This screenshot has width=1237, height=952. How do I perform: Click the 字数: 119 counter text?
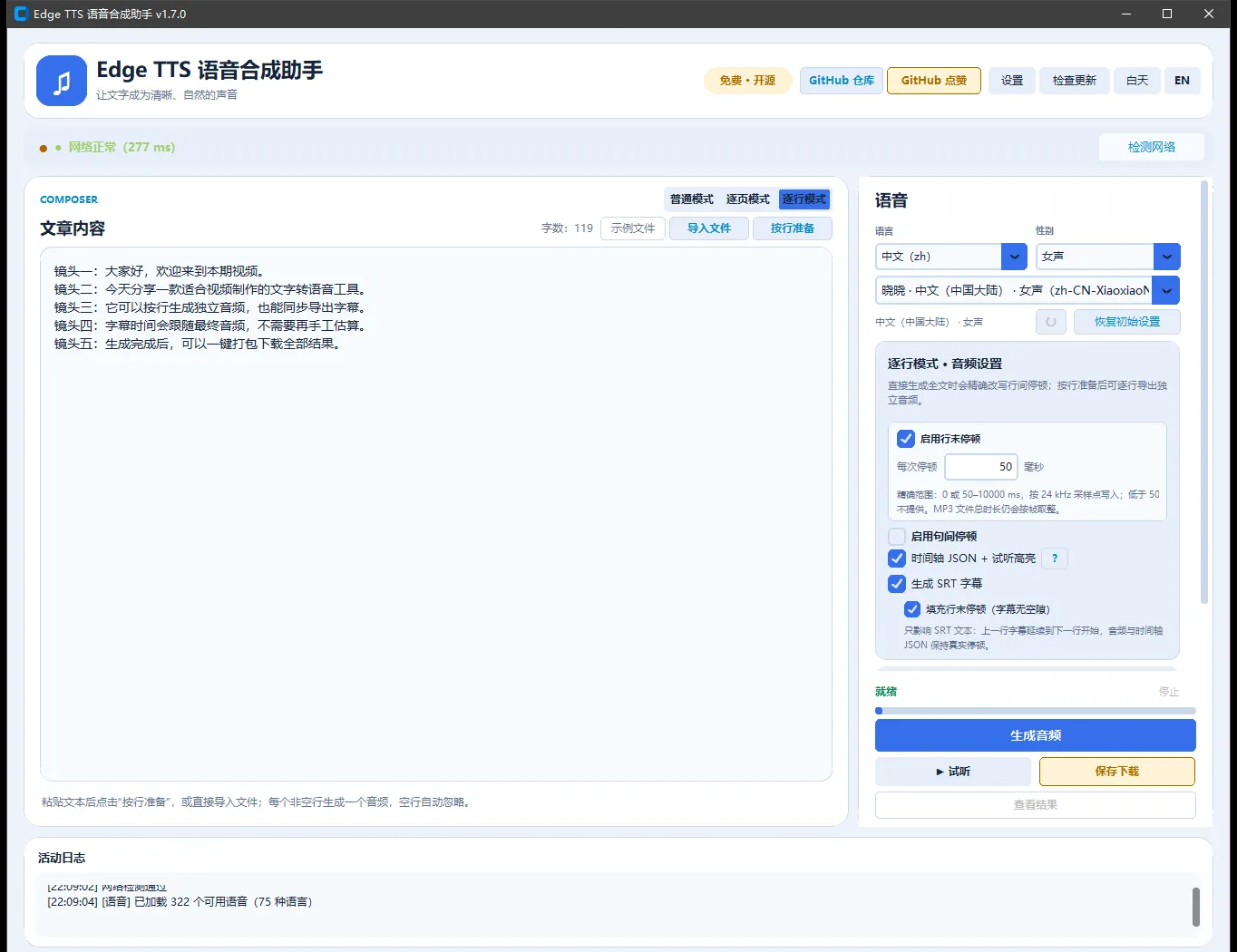tap(567, 228)
